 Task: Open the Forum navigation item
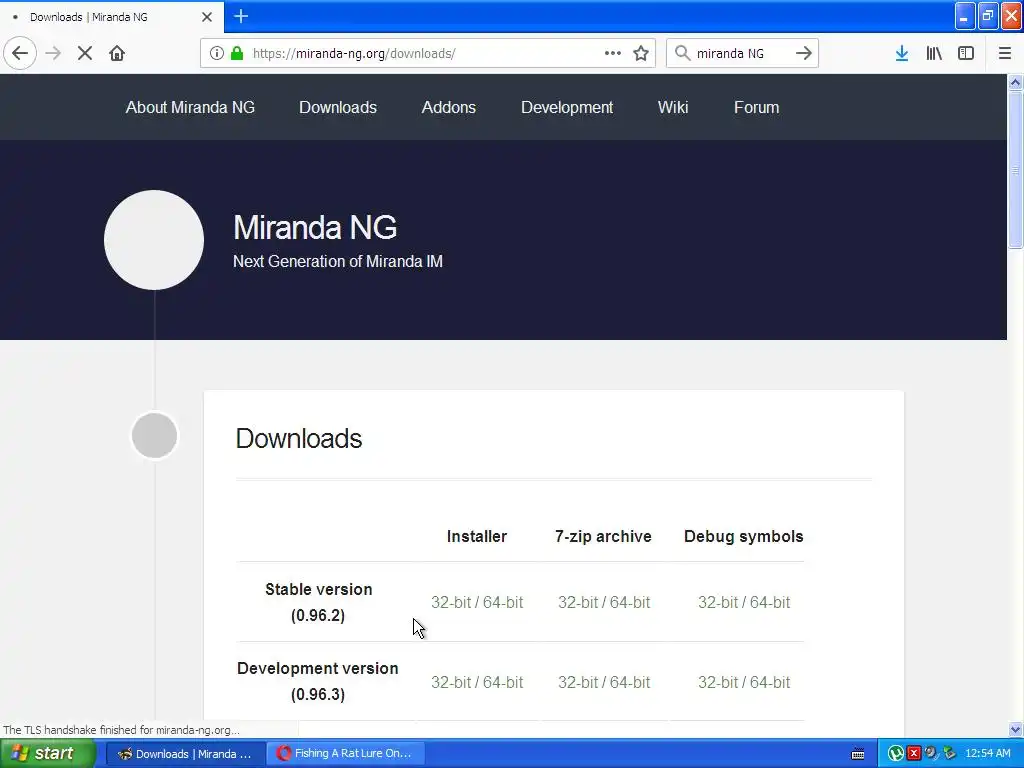pos(756,107)
